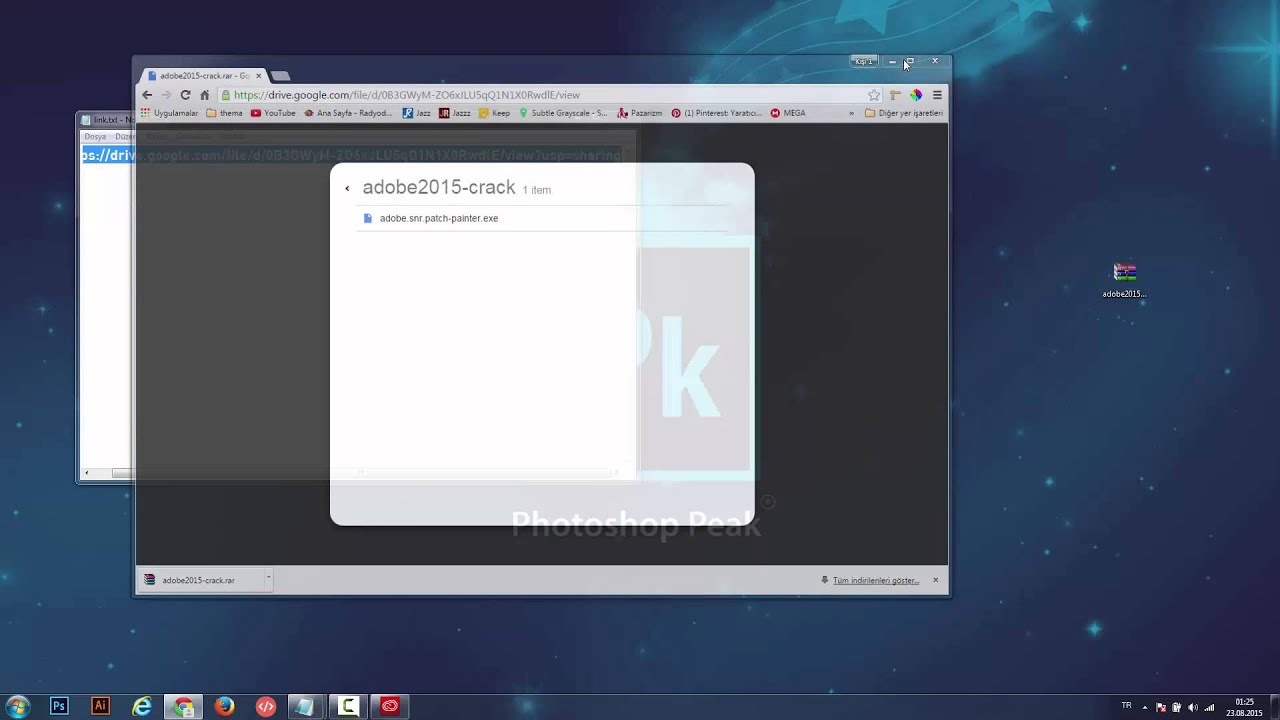Click the Notepad horizontal scrollbar left arrow
Screen dimensions: 1280x720
pos(87,473)
